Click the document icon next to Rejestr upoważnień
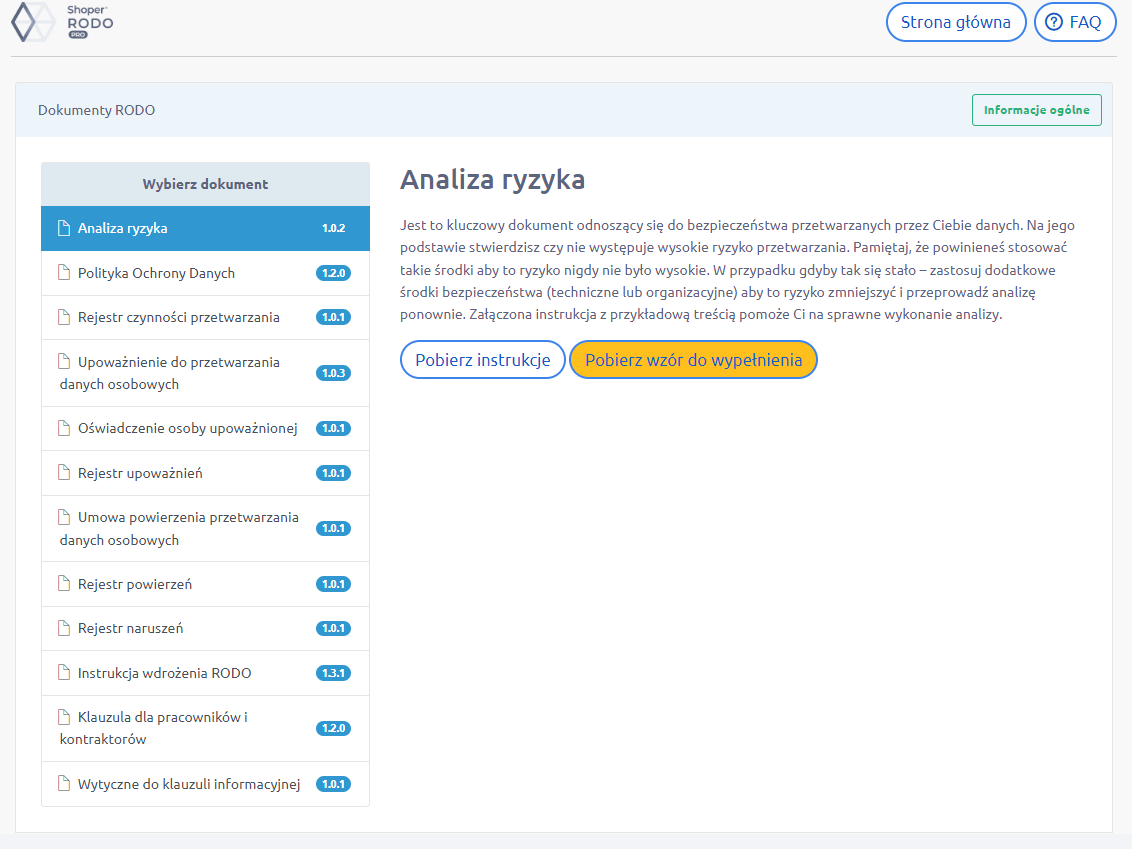 [64, 473]
